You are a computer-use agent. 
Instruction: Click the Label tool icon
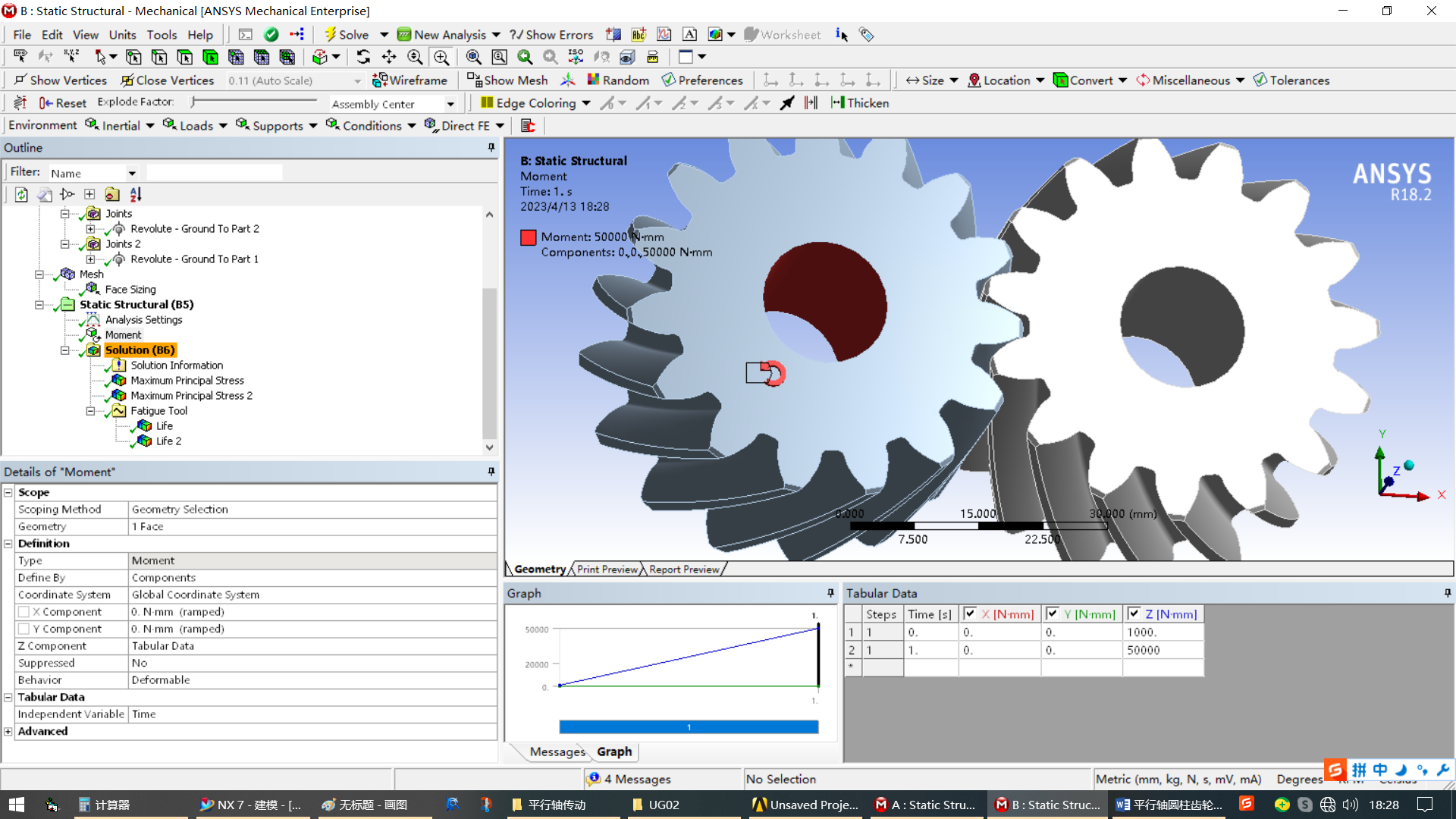pyautogui.click(x=20, y=57)
